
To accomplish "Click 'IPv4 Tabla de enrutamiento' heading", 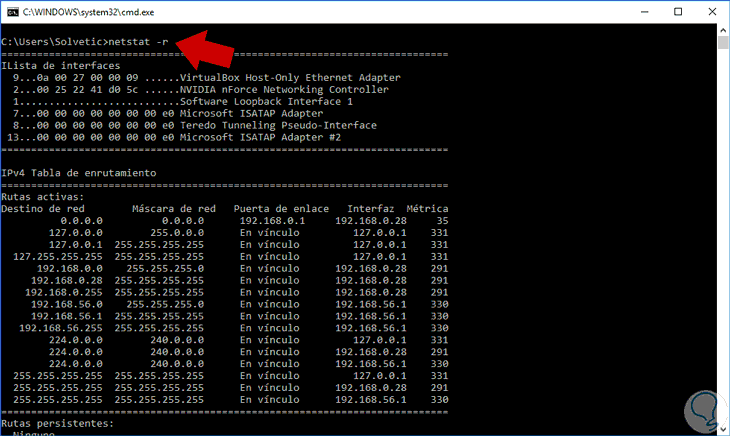I will click(x=79, y=173).
